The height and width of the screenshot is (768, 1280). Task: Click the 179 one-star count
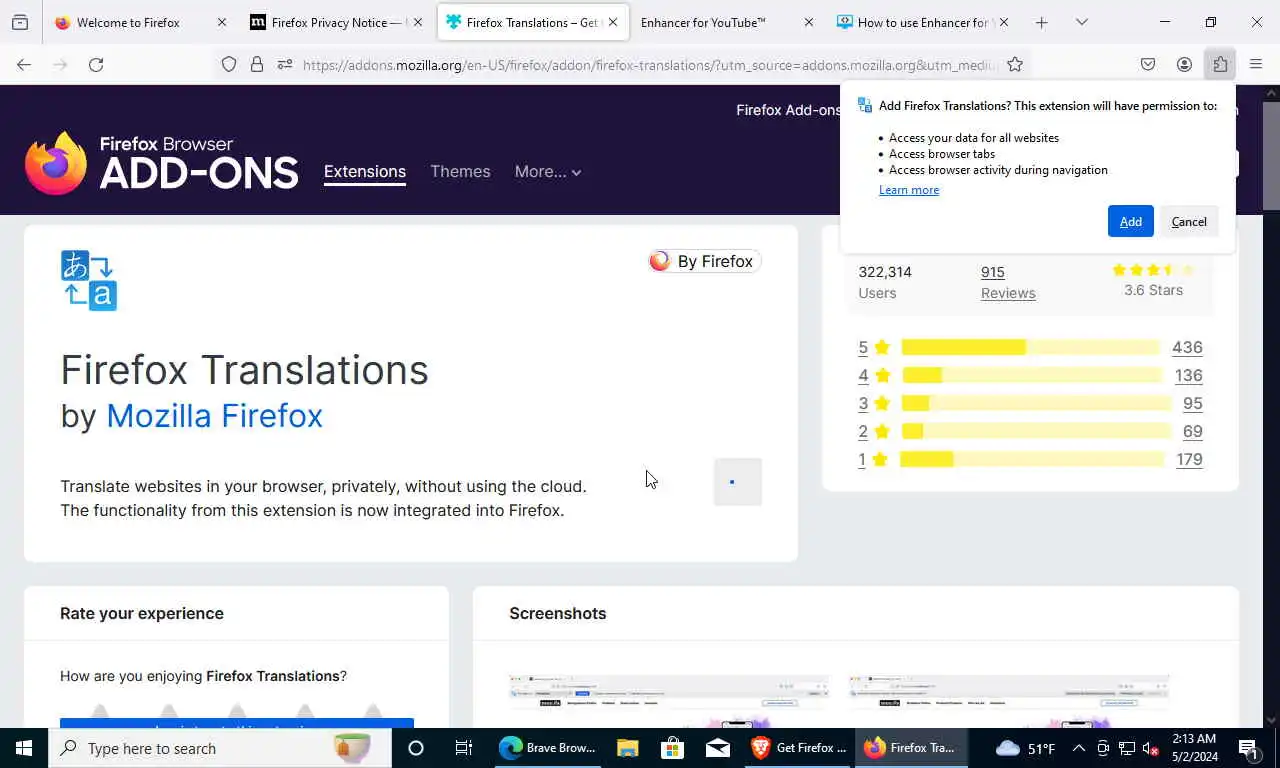(1189, 459)
